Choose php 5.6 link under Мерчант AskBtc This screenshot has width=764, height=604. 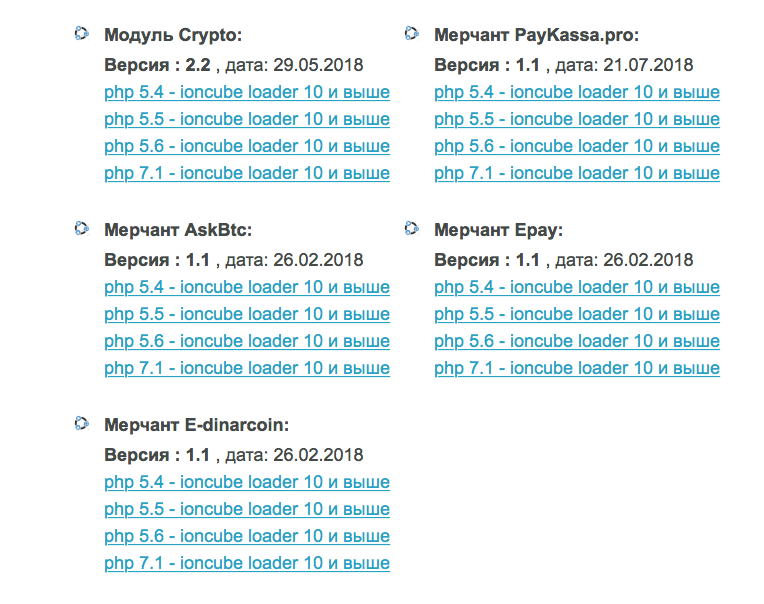pyautogui.click(x=247, y=341)
